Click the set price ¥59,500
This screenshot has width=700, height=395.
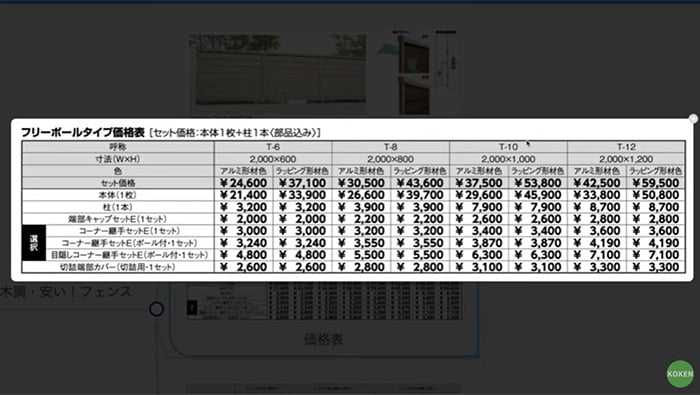click(x=656, y=183)
